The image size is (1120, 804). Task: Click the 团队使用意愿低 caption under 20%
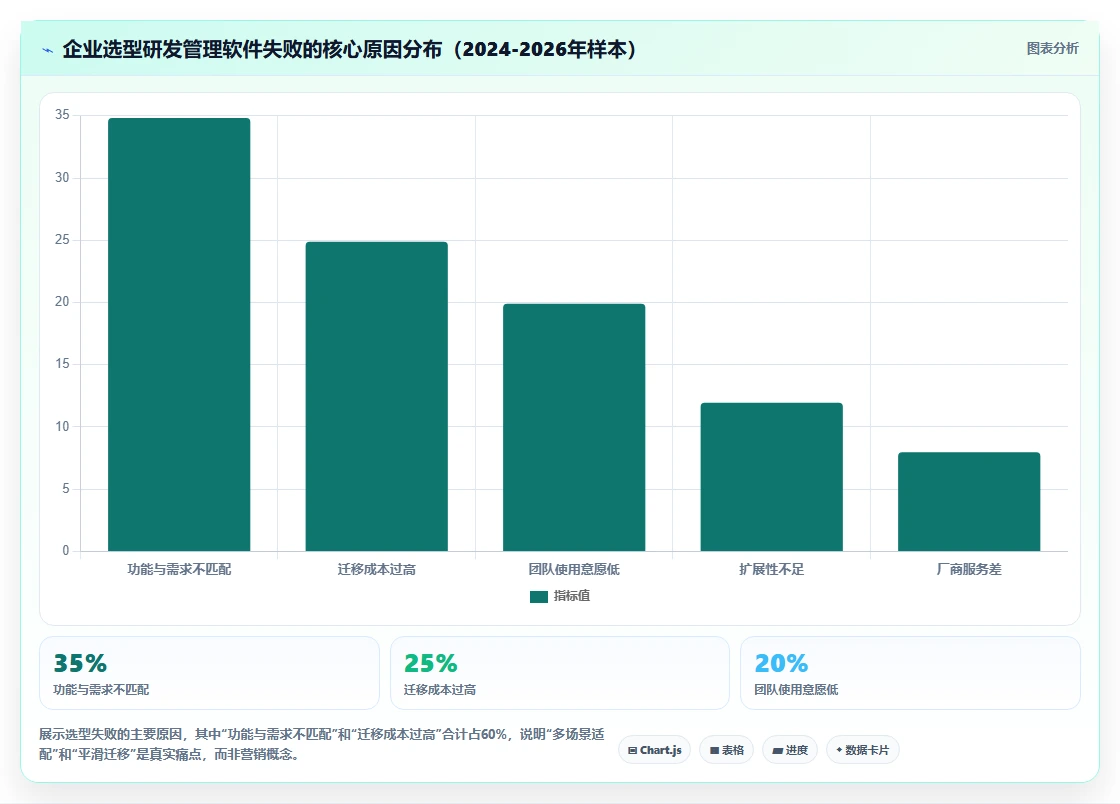(x=796, y=690)
